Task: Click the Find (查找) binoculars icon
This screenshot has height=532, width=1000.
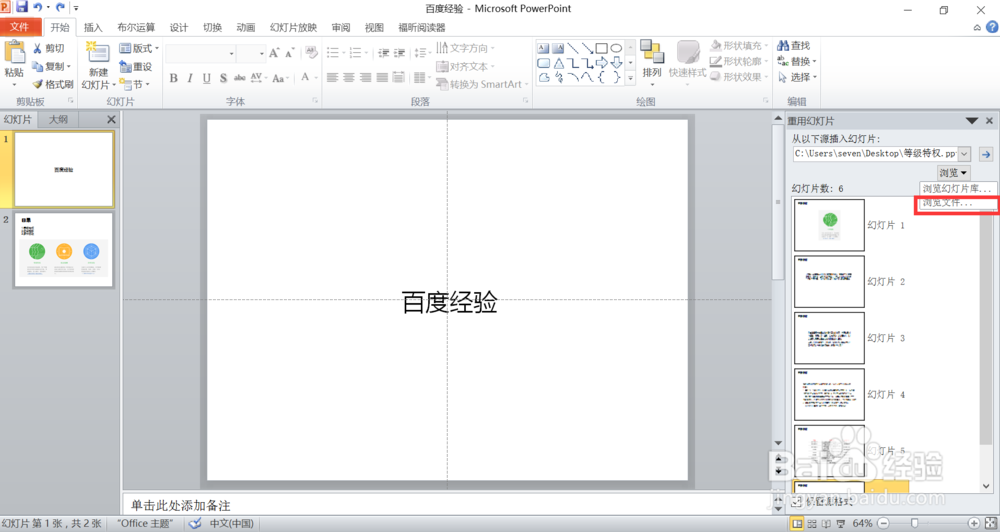Action: click(783, 46)
